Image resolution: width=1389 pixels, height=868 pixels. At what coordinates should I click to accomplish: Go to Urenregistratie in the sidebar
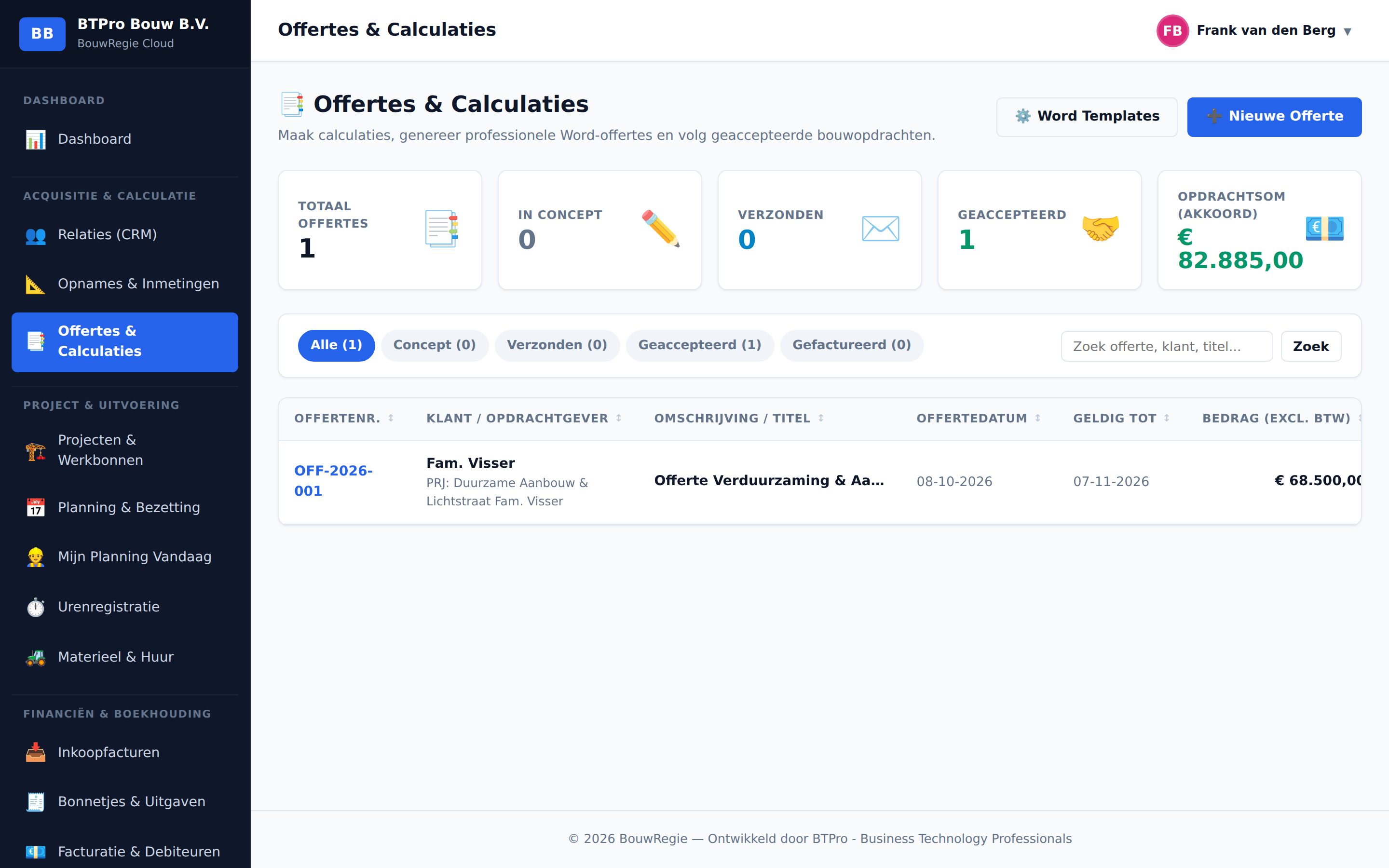coord(124,607)
